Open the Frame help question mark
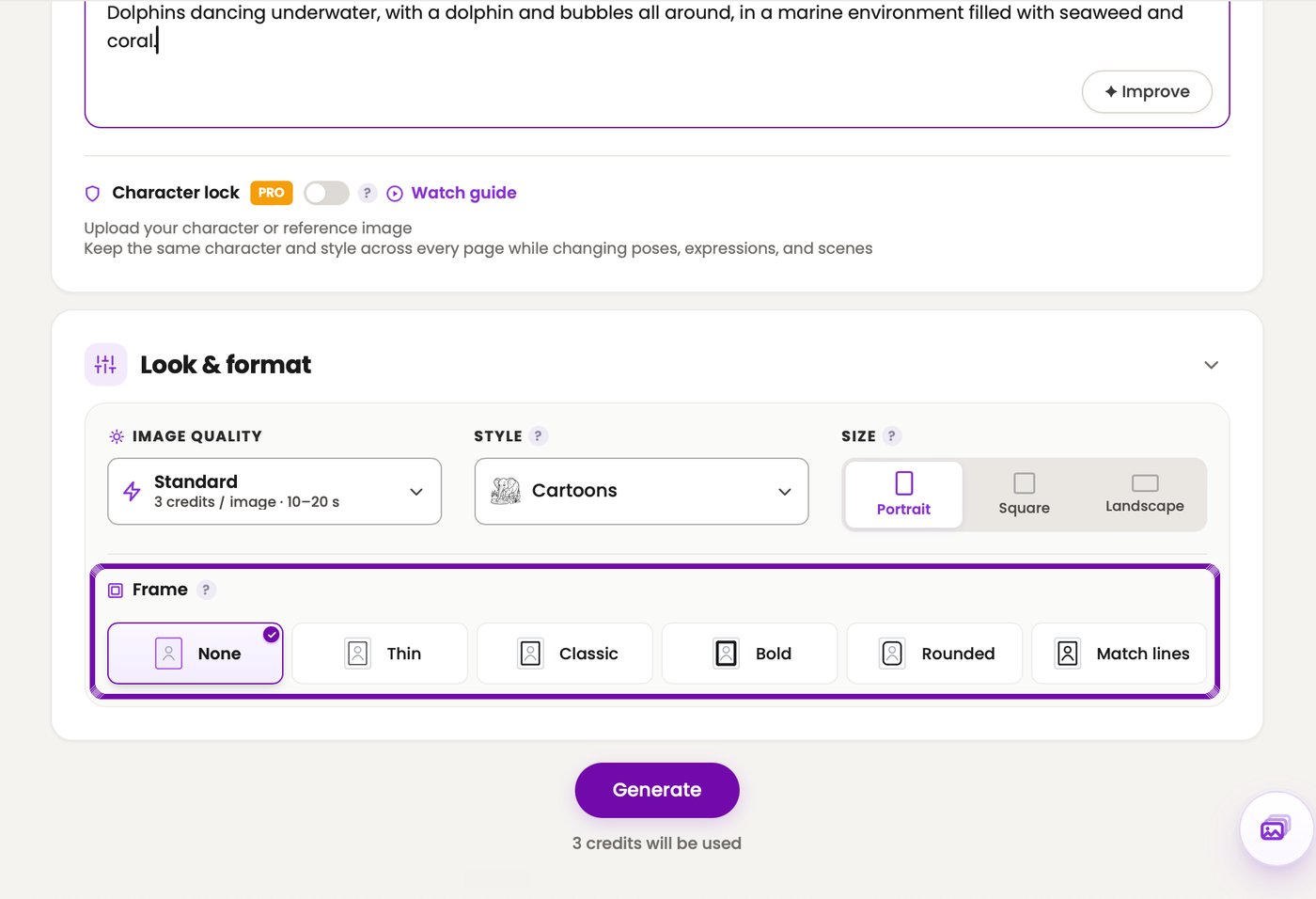This screenshot has width=1316, height=899. (206, 590)
